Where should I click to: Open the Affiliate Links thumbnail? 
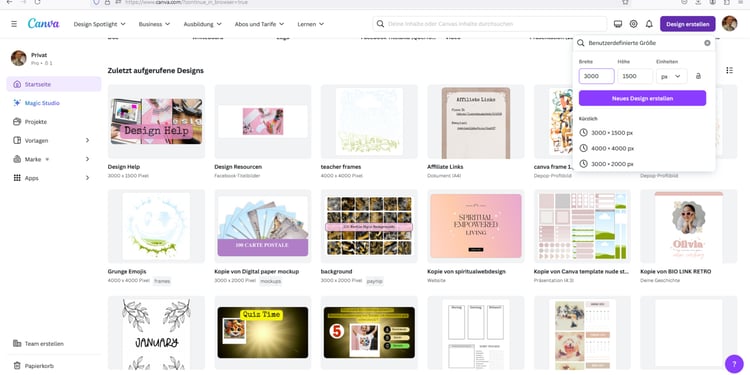tap(476, 121)
